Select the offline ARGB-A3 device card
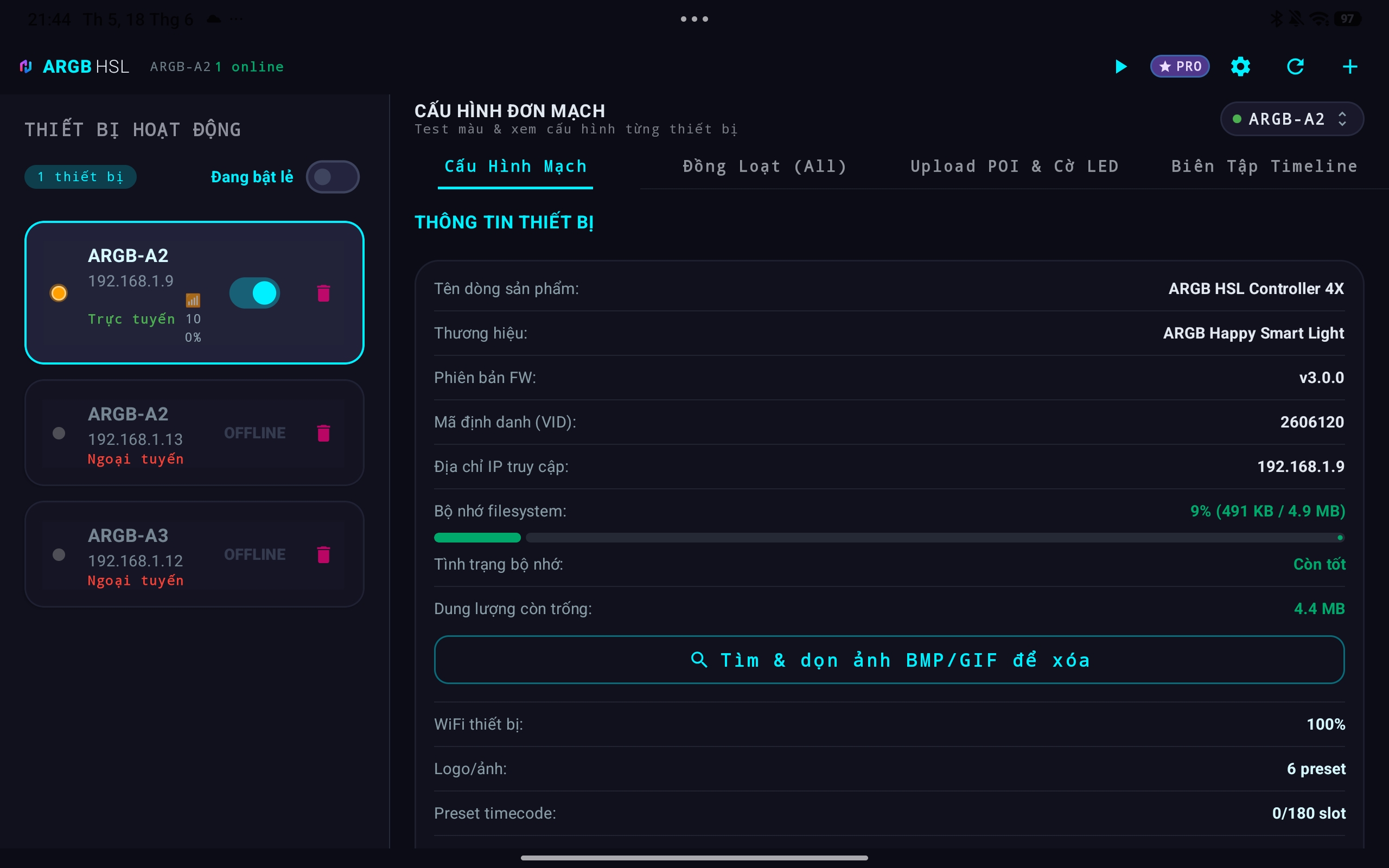The width and height of the screenshot is (1389, 868). [194, 554]
